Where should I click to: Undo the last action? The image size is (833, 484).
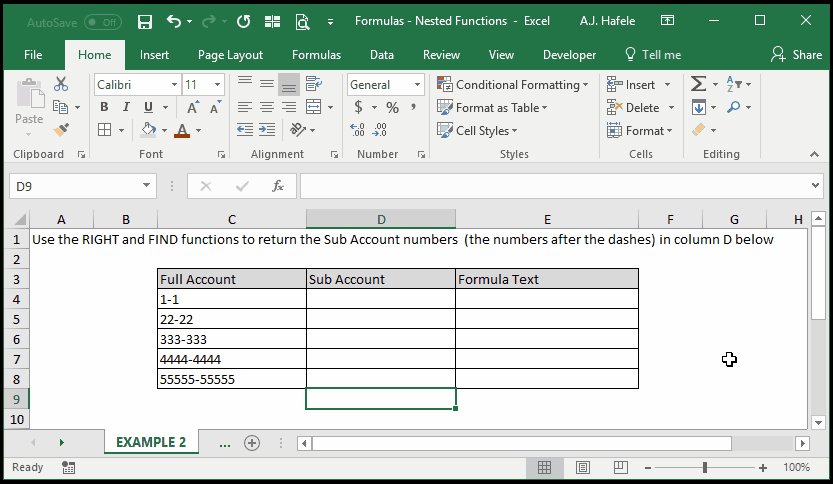[174, 21]
